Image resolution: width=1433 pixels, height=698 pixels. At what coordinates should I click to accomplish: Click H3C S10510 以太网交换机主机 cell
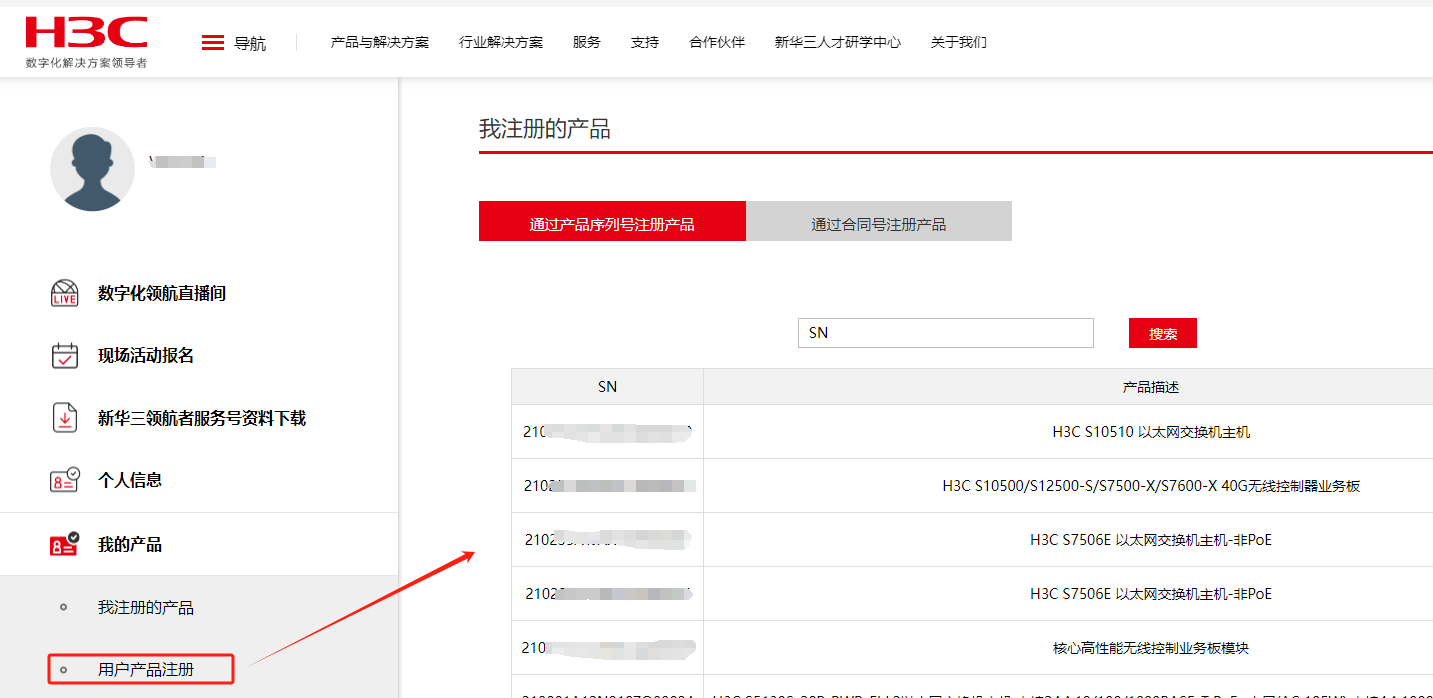click(x=1151, y=432)
